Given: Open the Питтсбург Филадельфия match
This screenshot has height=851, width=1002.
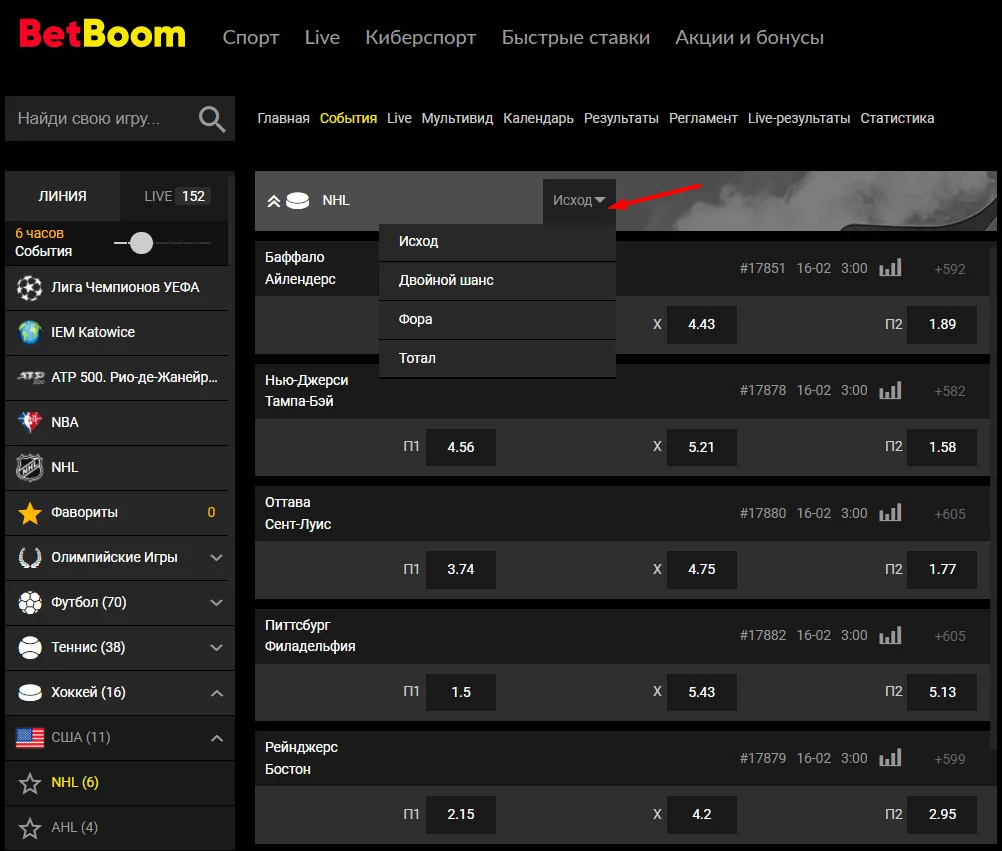Looking at the screenshot, I should (x=310, y=636).
